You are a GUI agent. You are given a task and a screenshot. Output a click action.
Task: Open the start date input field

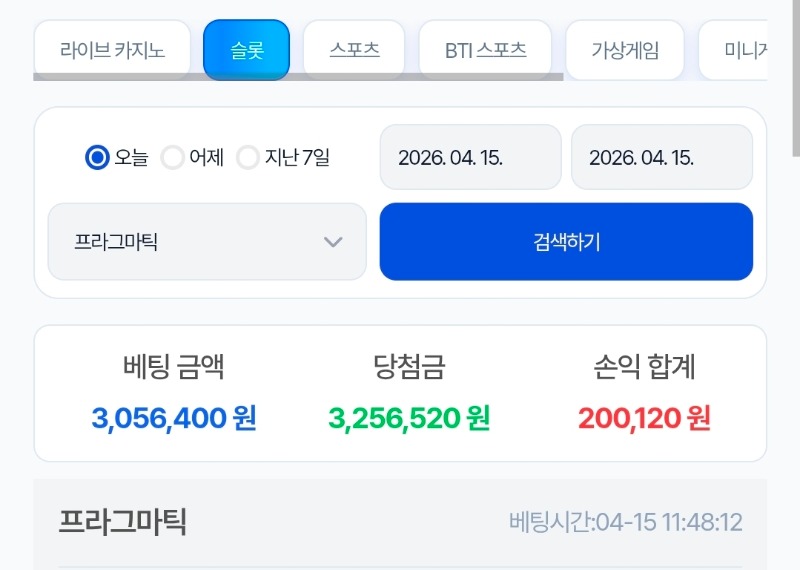click(470, 157)
